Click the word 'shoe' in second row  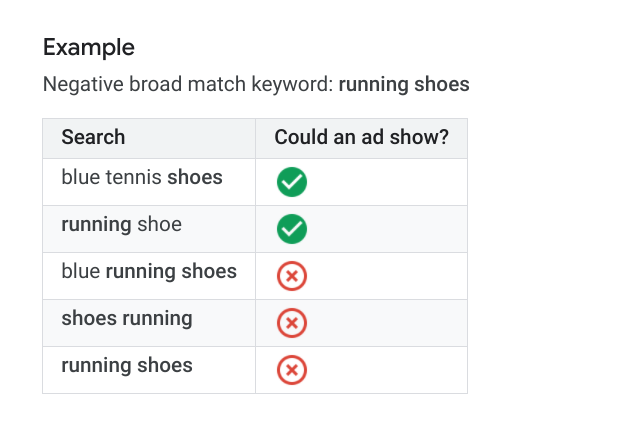click(x=160, y=224)
